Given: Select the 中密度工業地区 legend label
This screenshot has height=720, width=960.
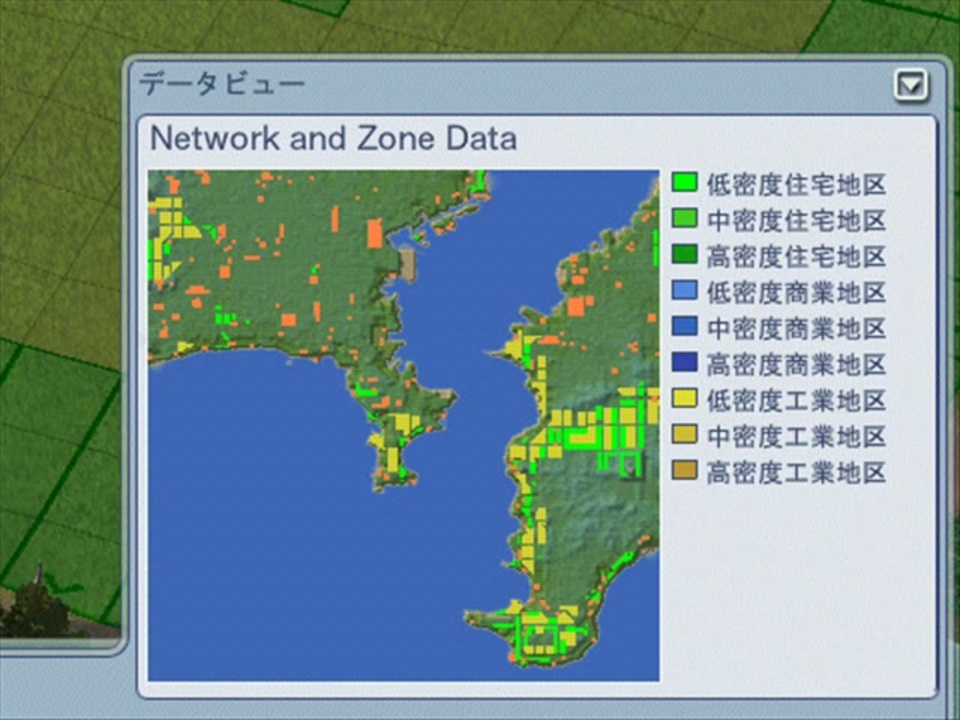Looking at the screenshot, I should 797,437.
